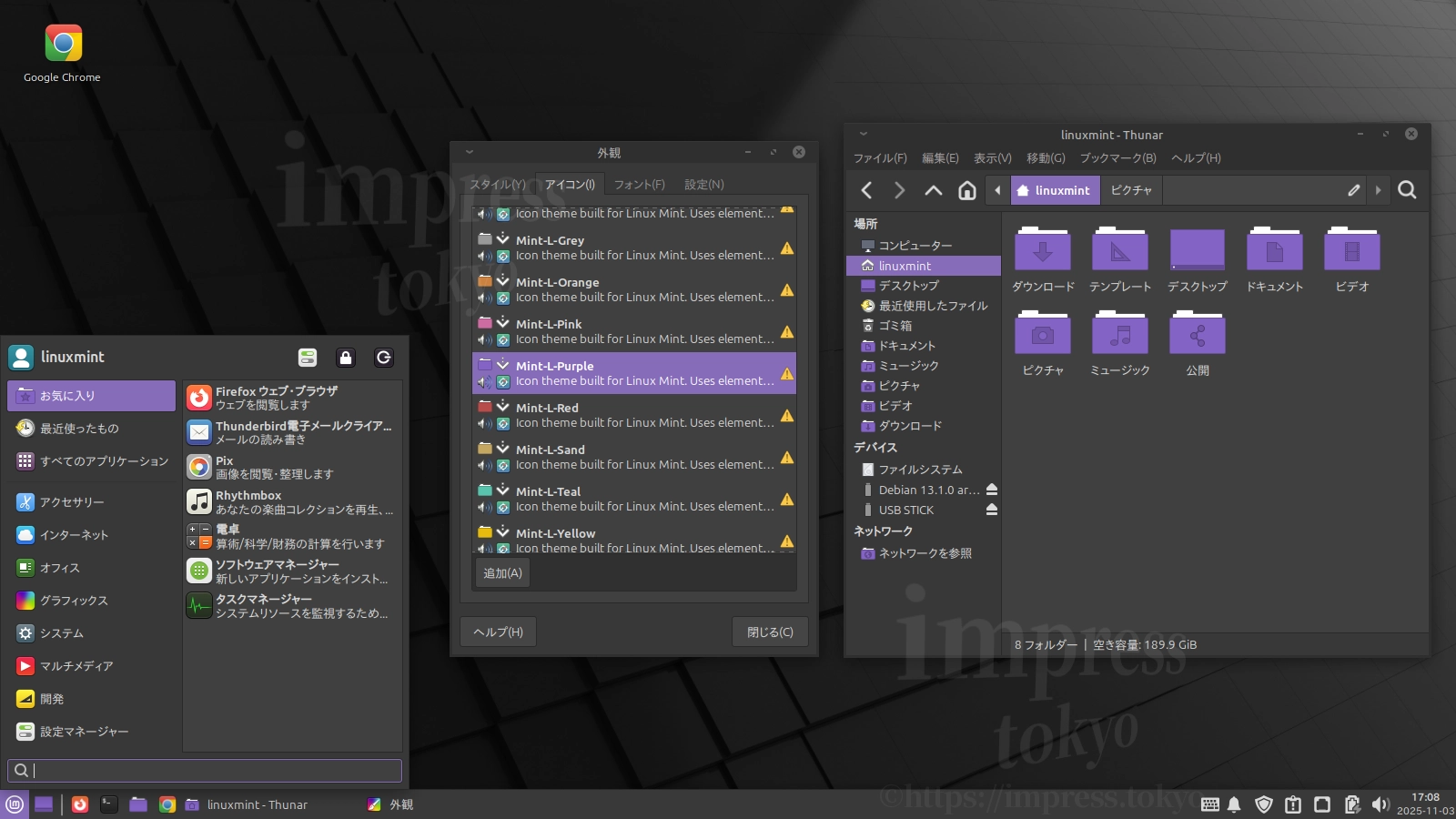This screenshot has width=1456, height=819.
Task: Select the ミュージック folder in Thunar file view
Action: [x=1120, y=343]
